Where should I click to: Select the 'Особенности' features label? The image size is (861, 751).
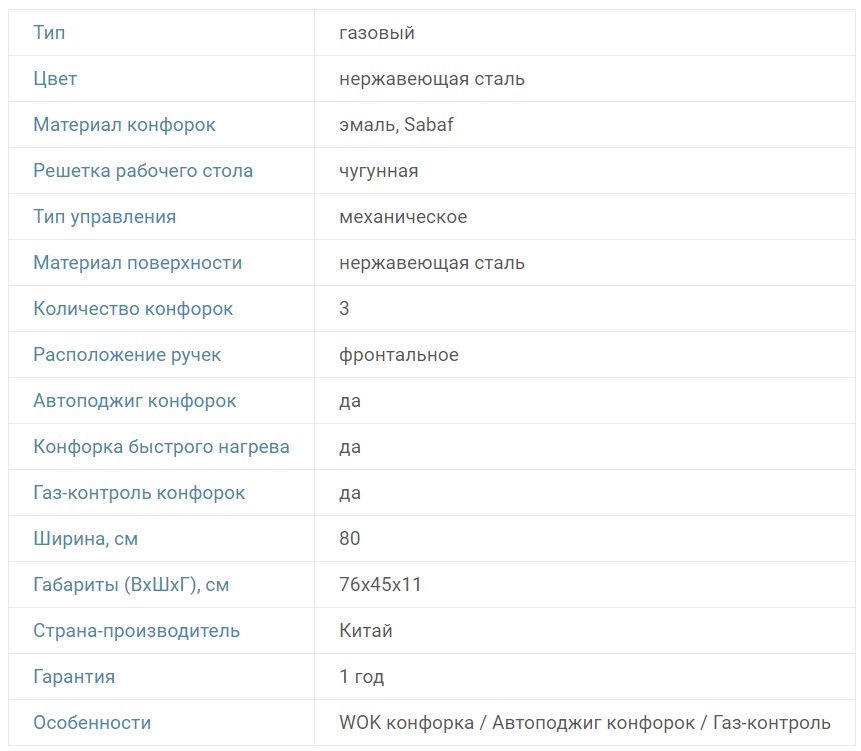pyautogui.click(x=92, y=723)
